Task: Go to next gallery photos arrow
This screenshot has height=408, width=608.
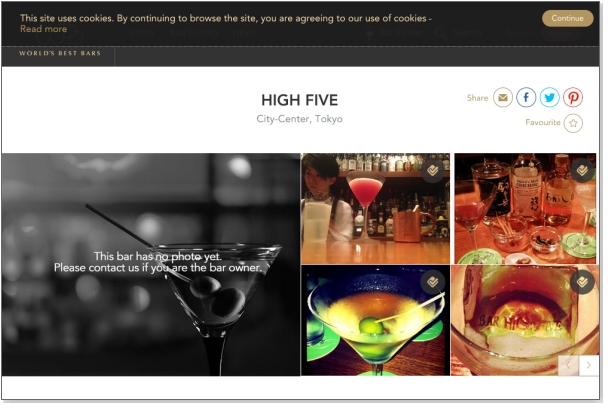Action: coord(589,365)
